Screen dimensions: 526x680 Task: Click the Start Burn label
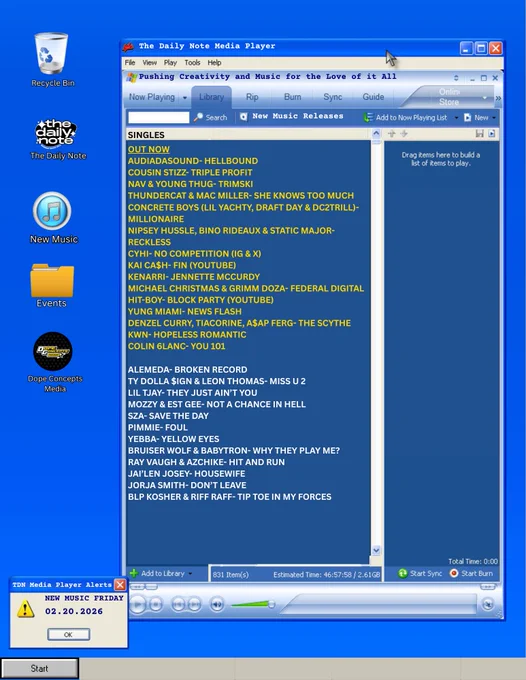[x=477, y=573]
